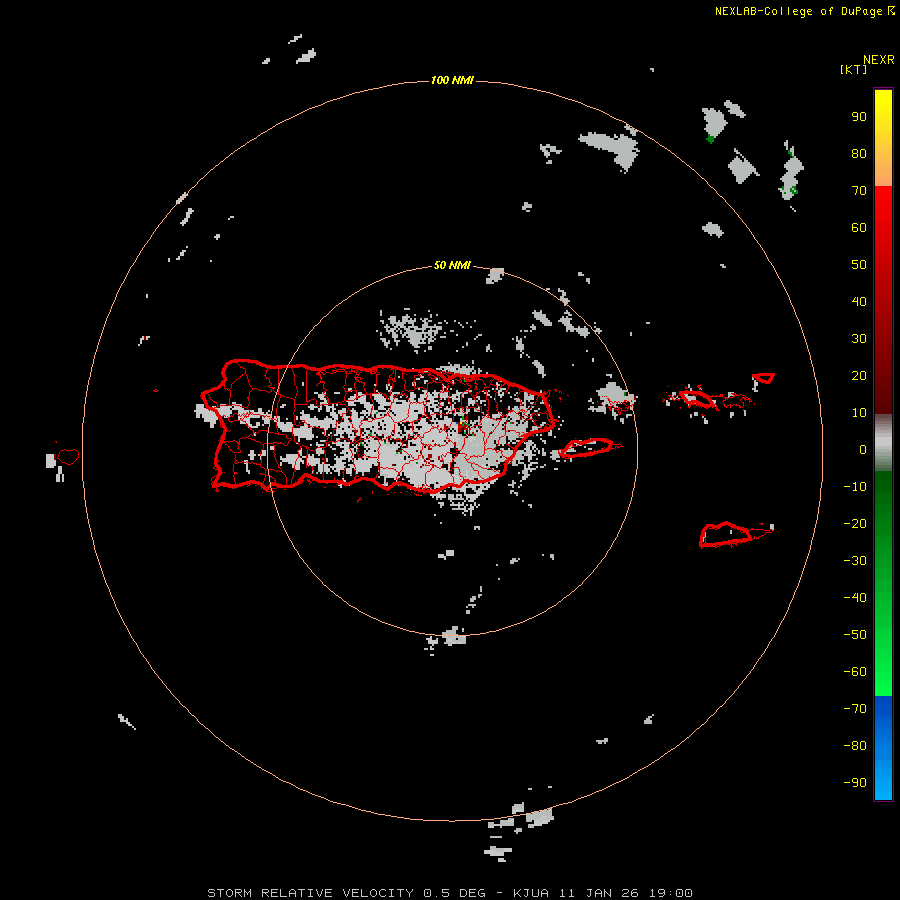Click the Vieques island outline east of Puerto Rico
Viewport: 900px width, 900px height.
(587, 447)
